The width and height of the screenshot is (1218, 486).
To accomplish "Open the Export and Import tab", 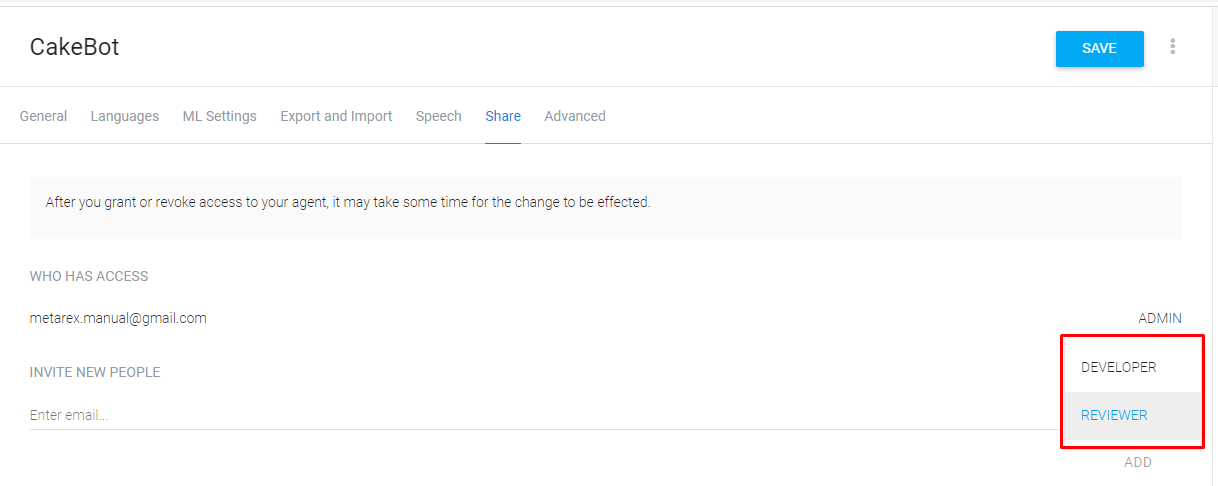I will (336, 116).
